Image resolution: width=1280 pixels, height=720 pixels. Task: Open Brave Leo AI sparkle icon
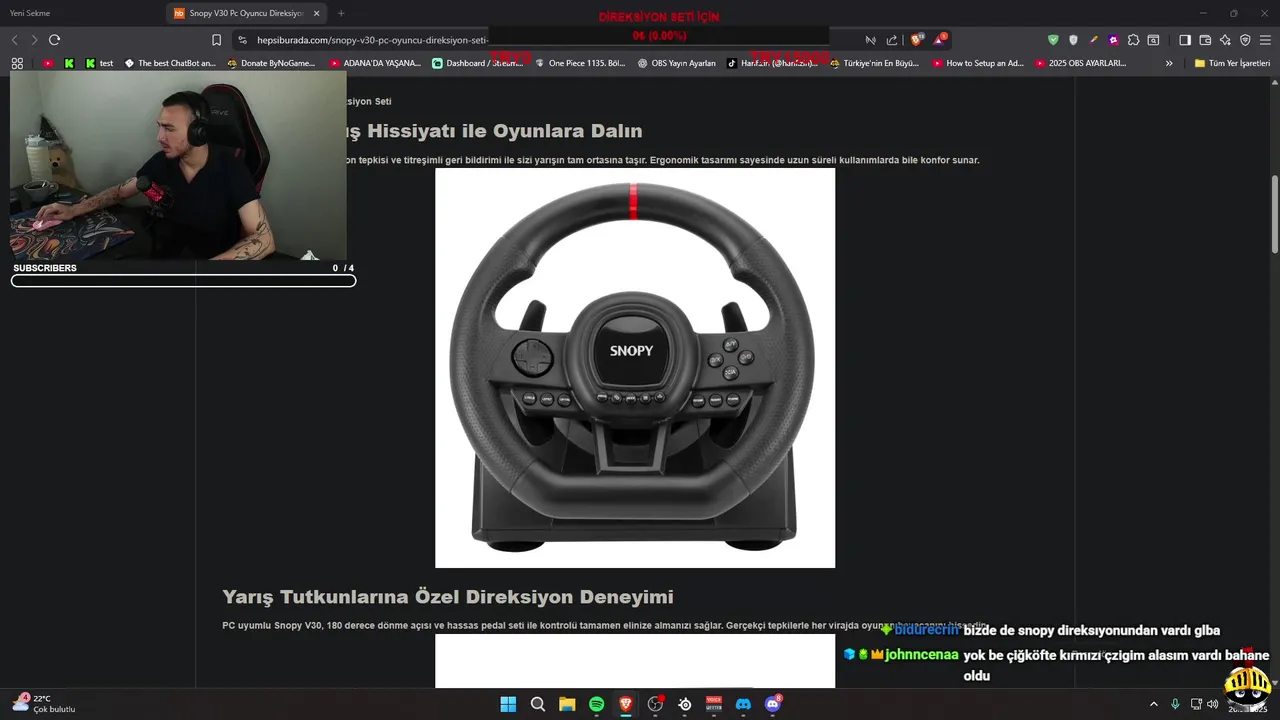pyautogui.click(x=1225, y=40)
